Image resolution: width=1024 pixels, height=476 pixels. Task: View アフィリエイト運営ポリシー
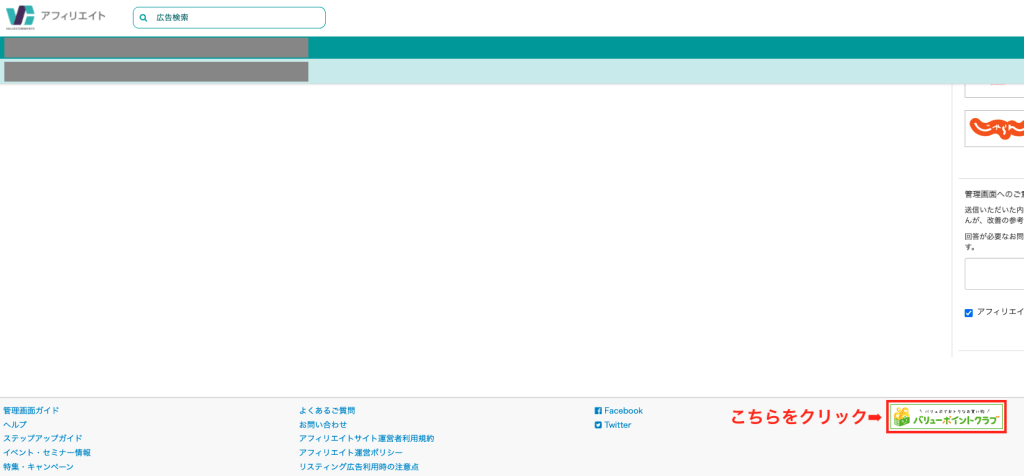click(351, 453)
